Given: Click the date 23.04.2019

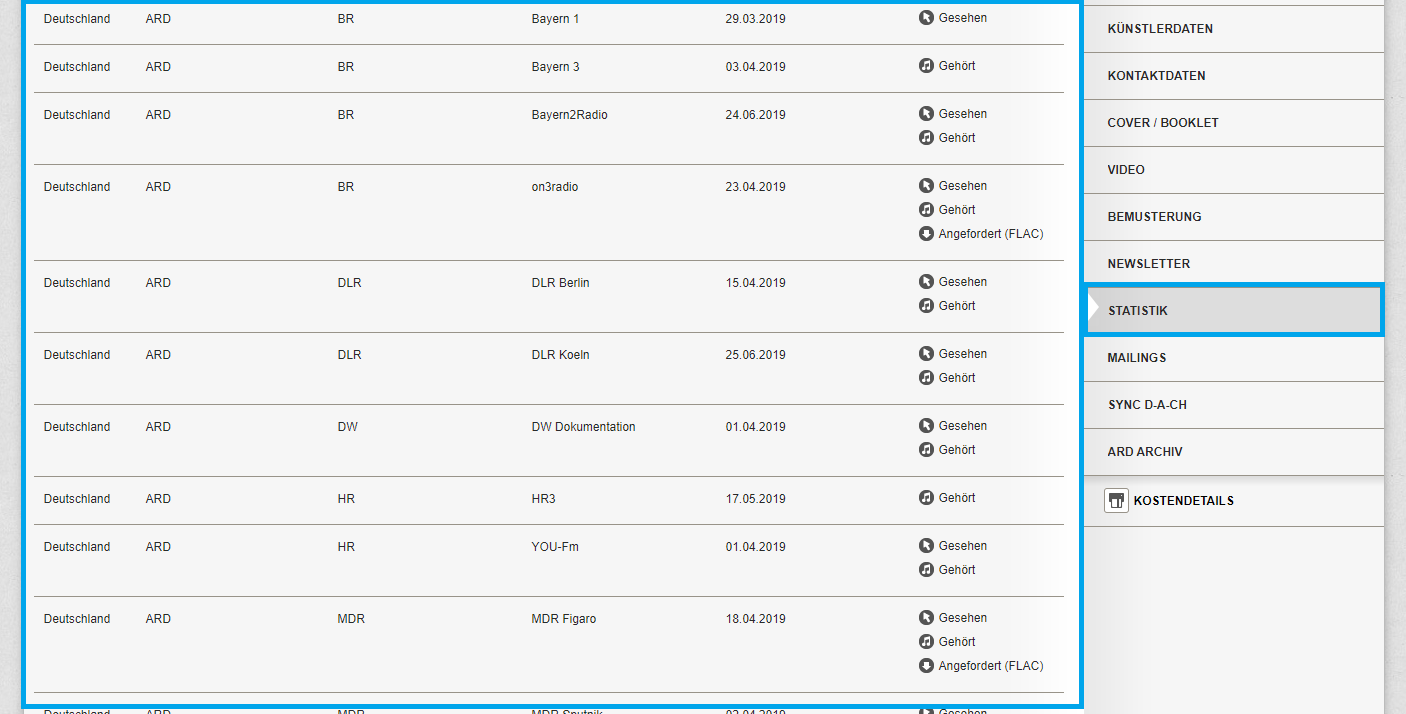Looking at the screenshot, I should click(755, 187).
